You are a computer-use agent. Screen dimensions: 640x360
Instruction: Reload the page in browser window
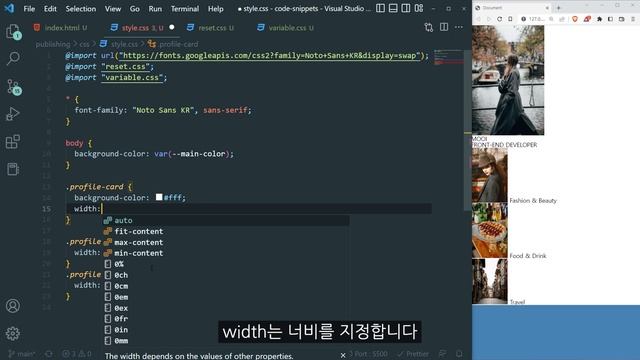[499, 19]
